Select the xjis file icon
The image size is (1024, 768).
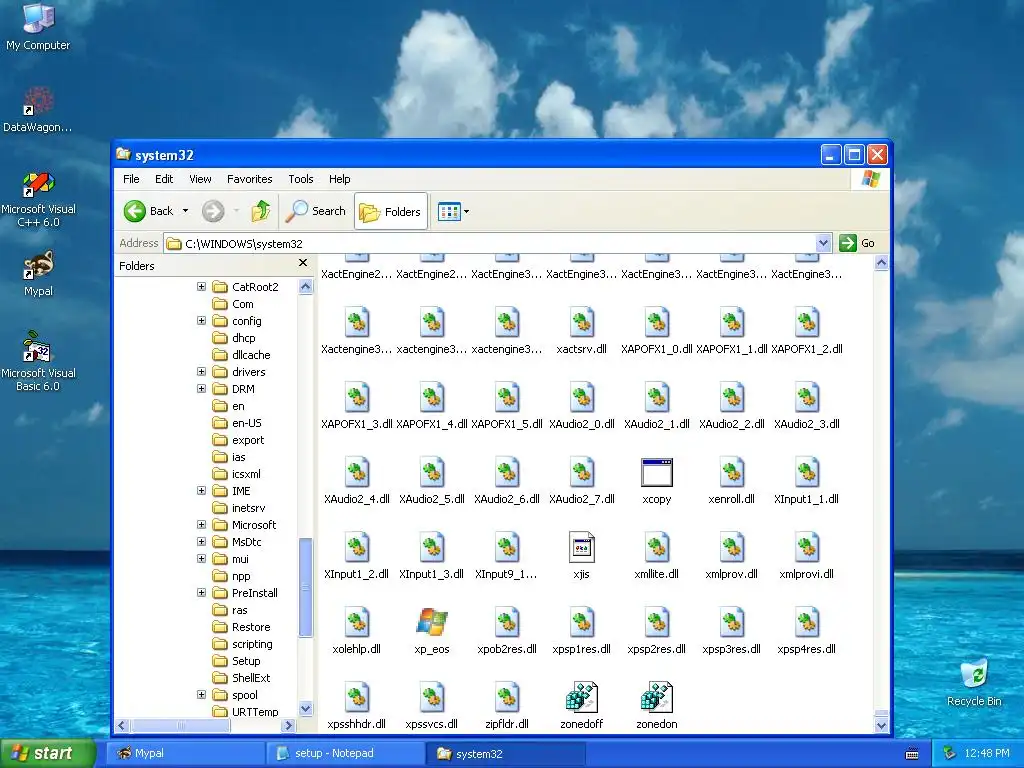tap(581, 548)
